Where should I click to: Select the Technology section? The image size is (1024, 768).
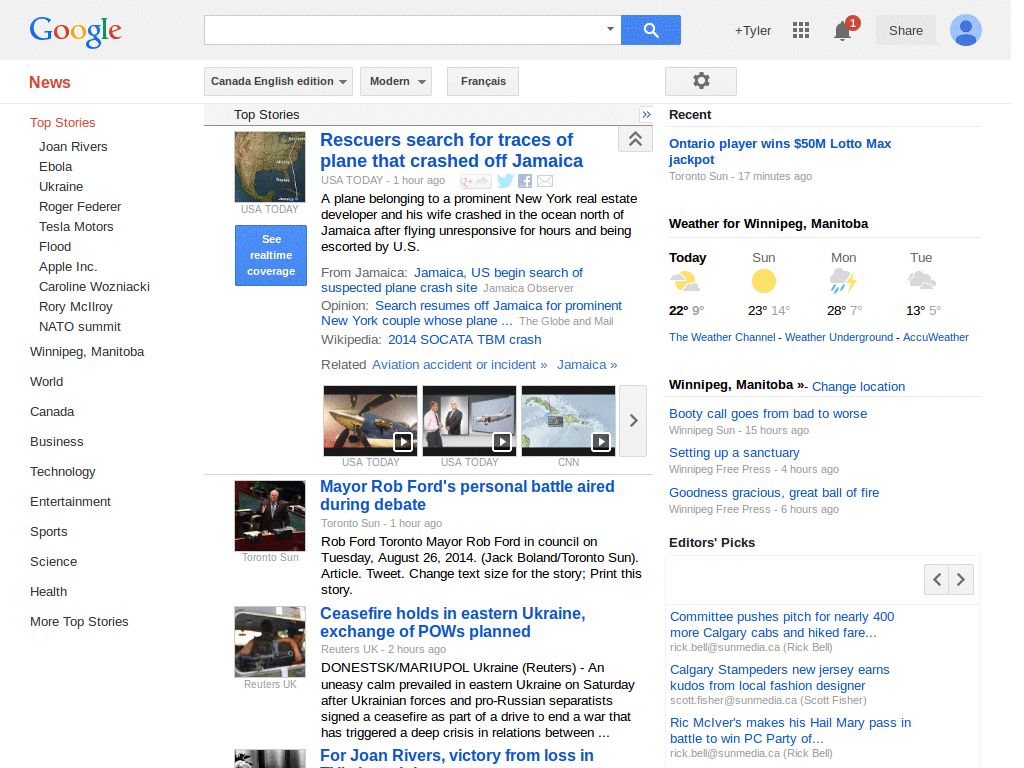click(63, 472)
